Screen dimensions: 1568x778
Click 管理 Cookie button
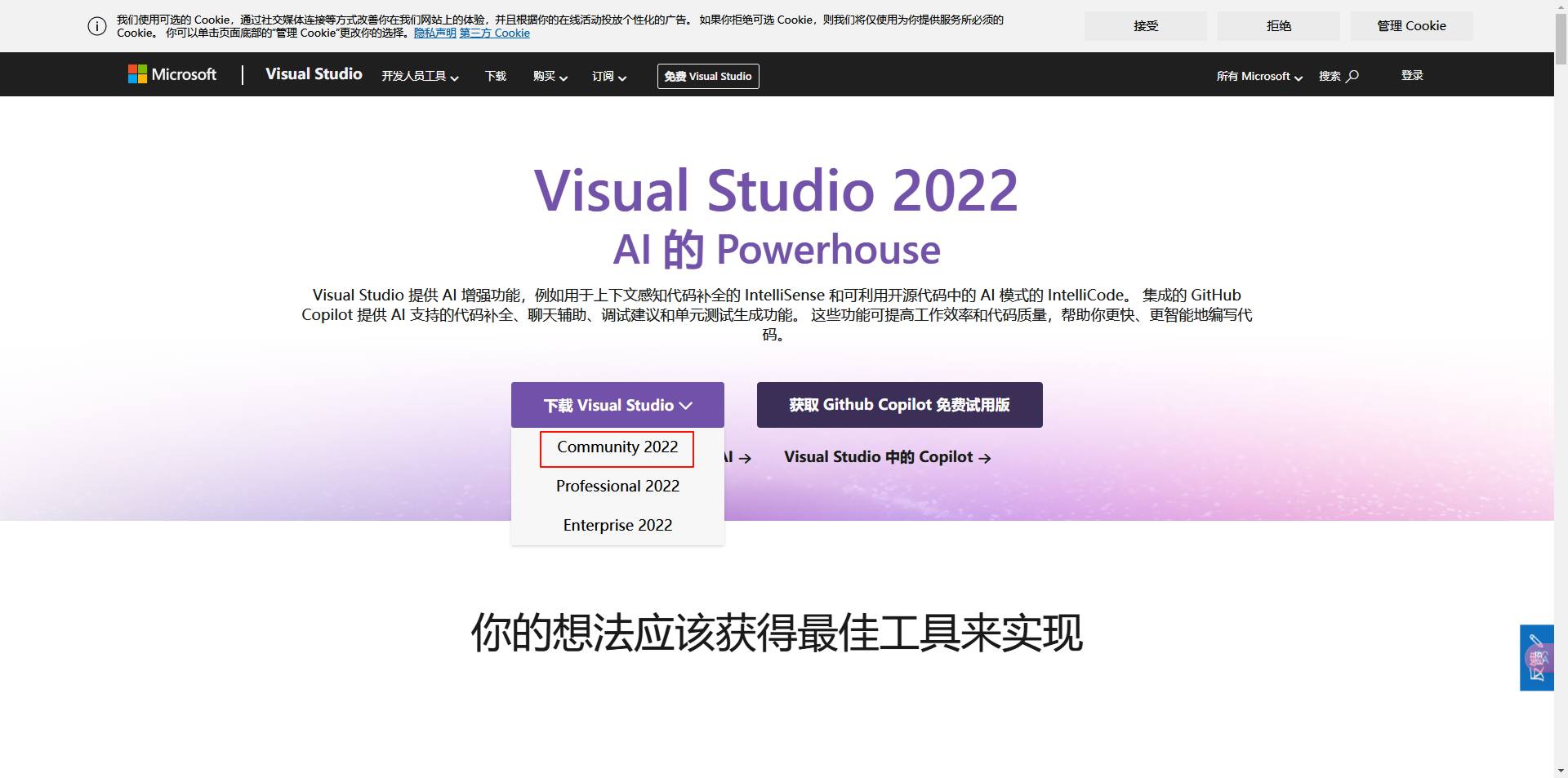tap(1412, 26)
